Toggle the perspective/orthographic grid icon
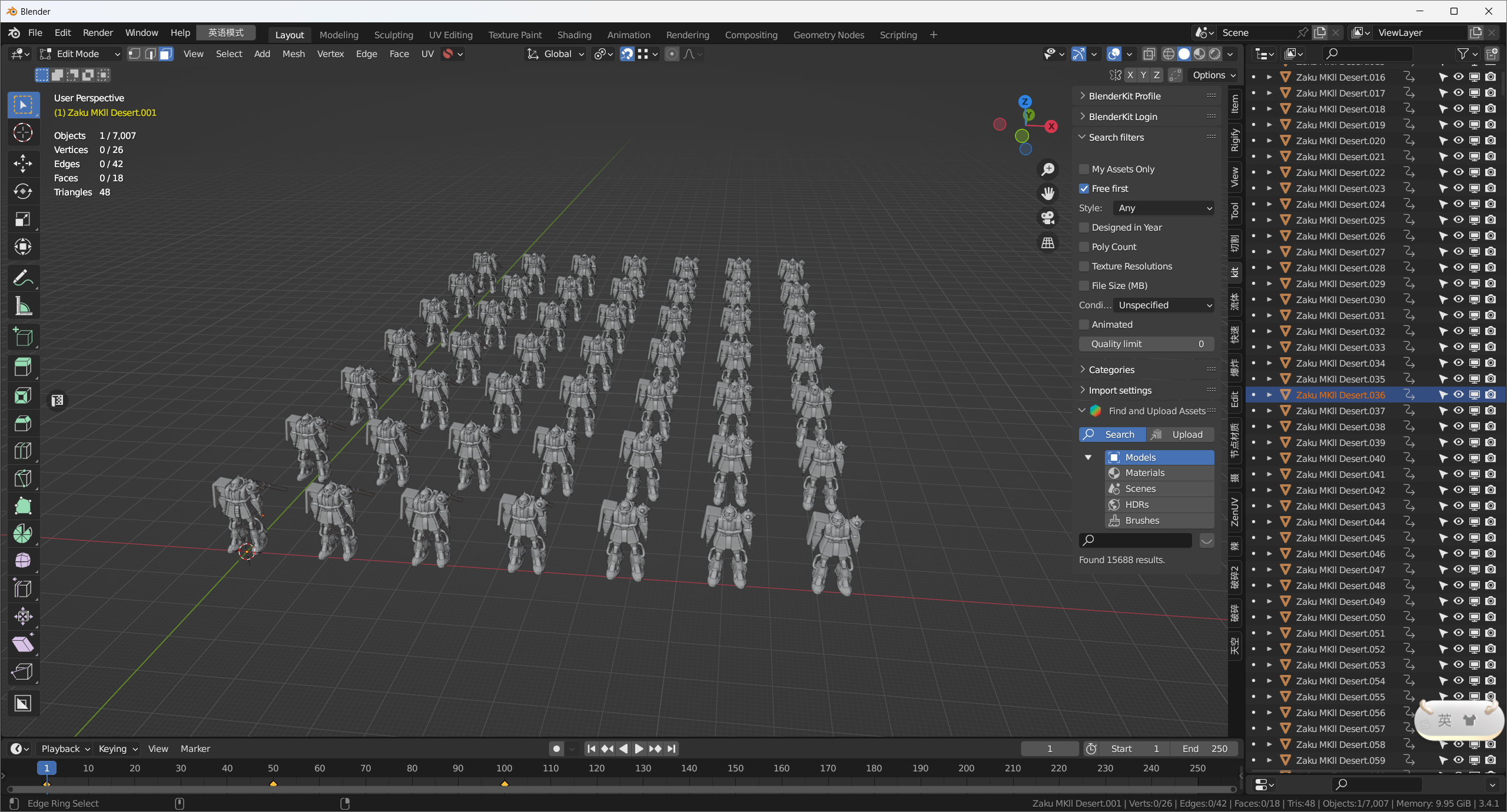Image resolution: width=1507 pixels, height=812 pixels. 1048,242
